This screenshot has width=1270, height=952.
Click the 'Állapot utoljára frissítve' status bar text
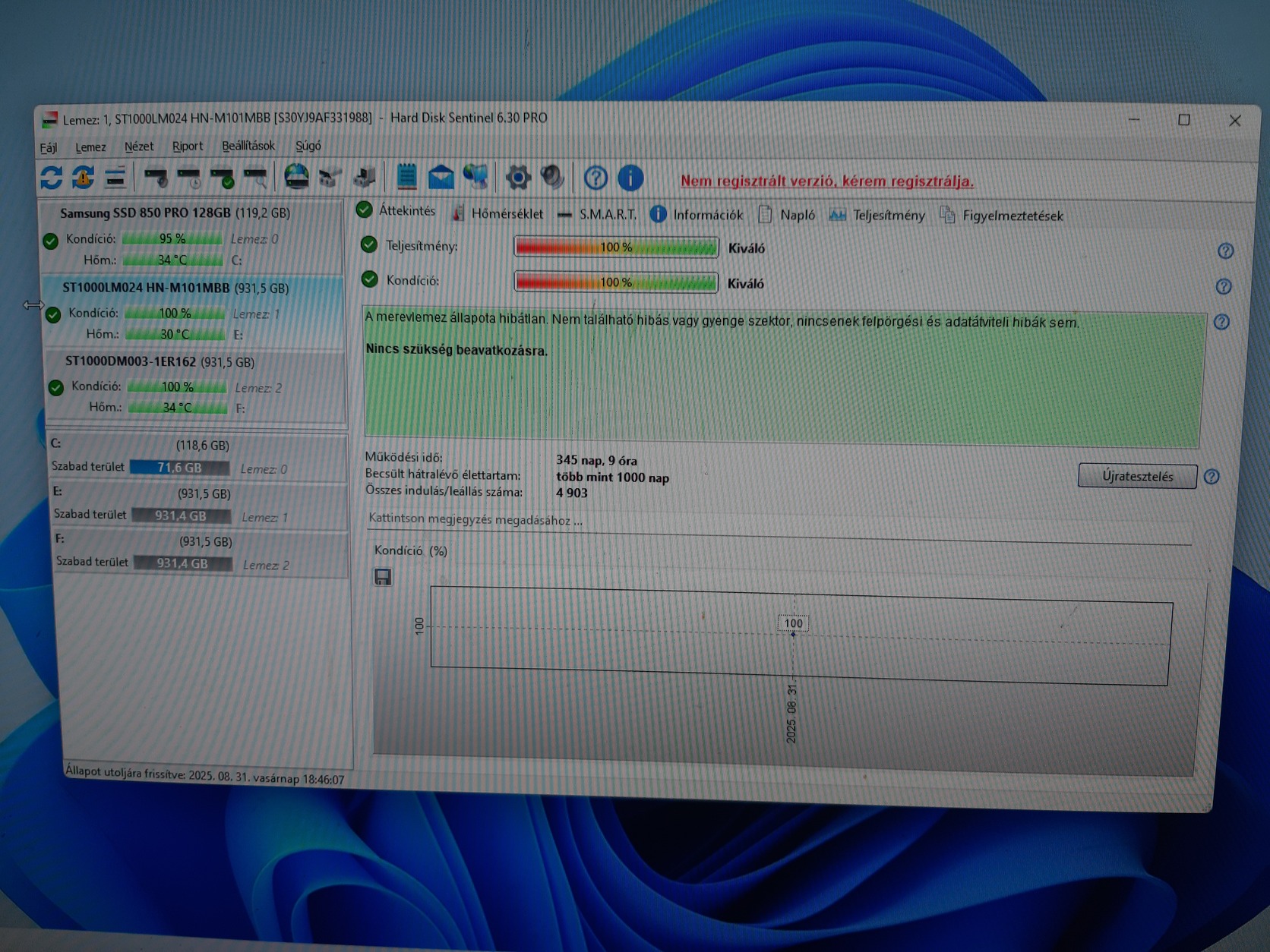click(204, 774)
